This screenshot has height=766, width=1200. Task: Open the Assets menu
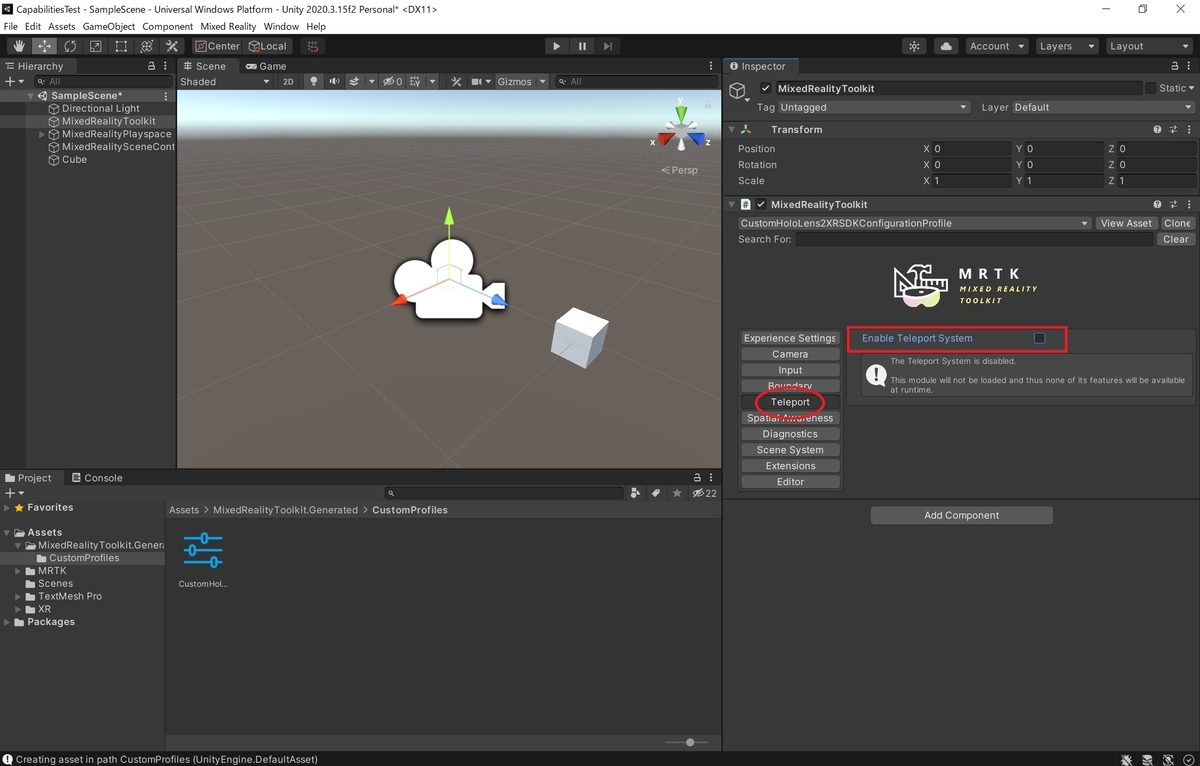click(x=62, y=26)
